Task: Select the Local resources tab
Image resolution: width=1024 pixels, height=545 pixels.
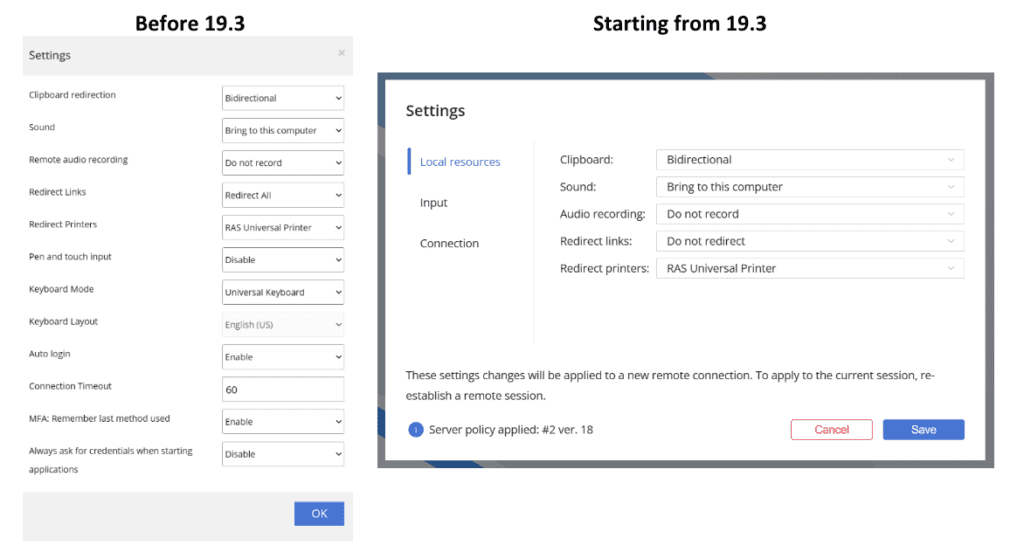Action: (x=460, y=162)
